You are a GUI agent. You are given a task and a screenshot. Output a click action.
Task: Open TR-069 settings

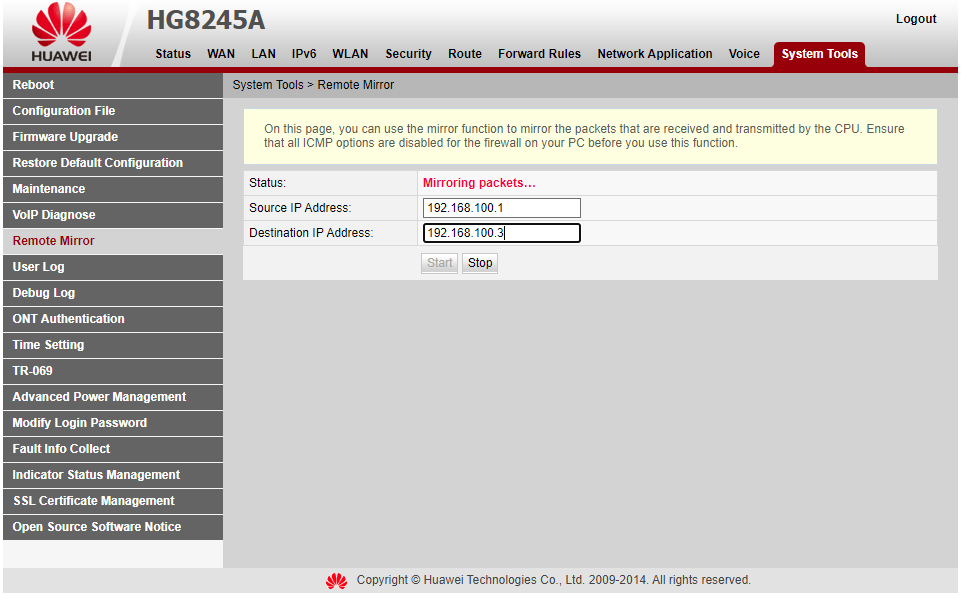coord(113,371)
